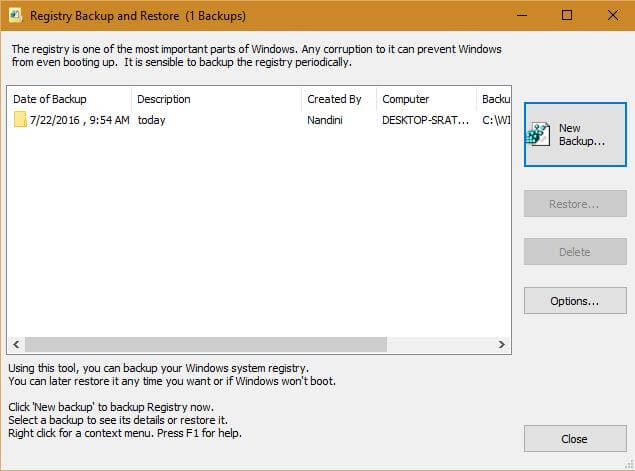Viewport: 635px width, 471px height.
Task: Click the horizontal scrollbar thumb in backup list
Action: pos(206,344)
